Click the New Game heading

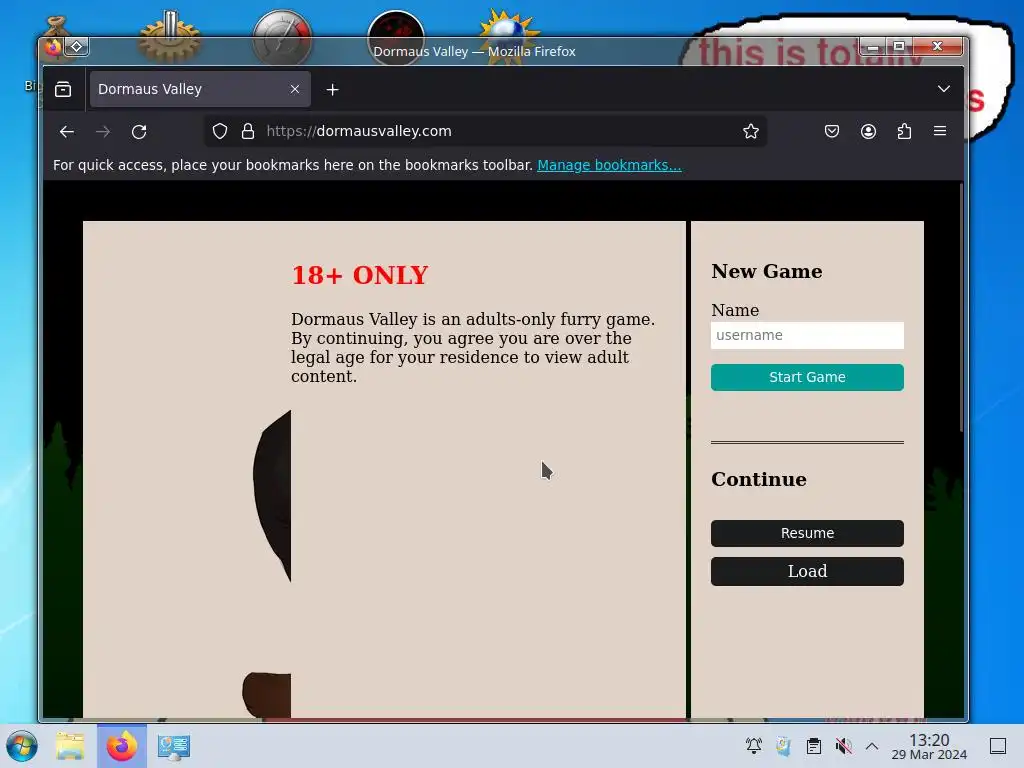click(767, 271)
